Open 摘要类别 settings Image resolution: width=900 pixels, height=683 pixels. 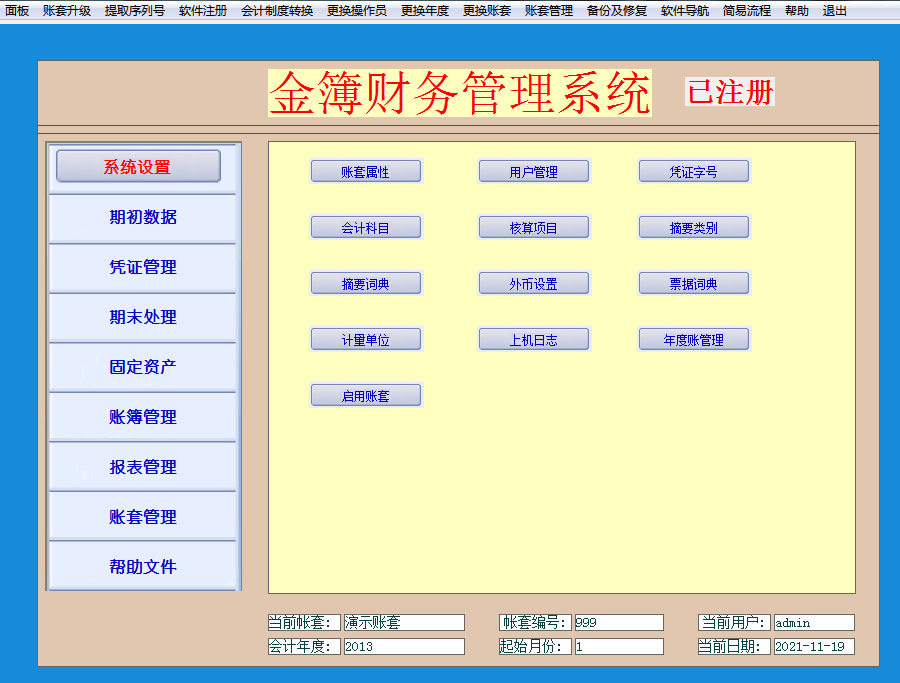[693, 227]
